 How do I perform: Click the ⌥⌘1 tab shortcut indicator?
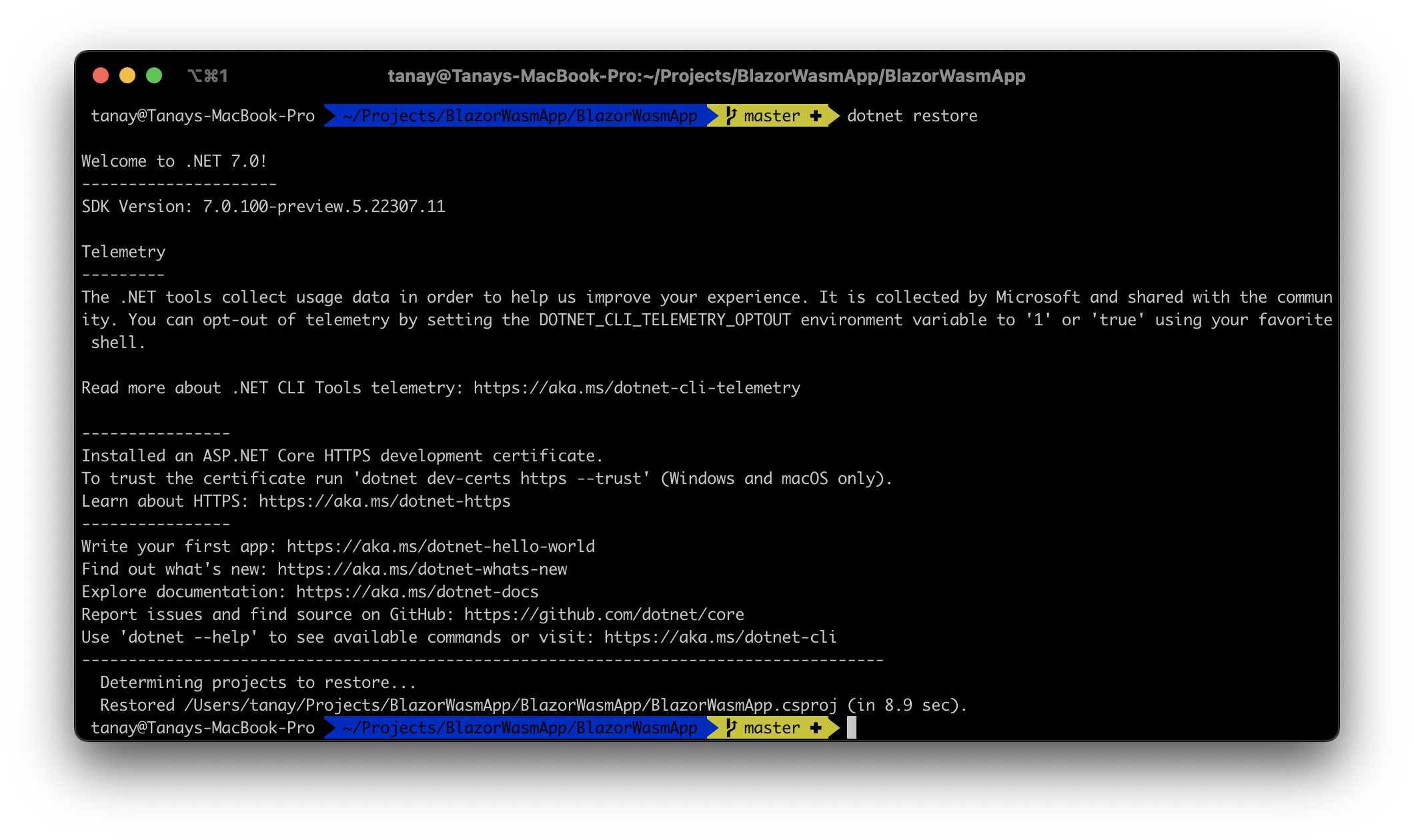click(x=207, y=76)
